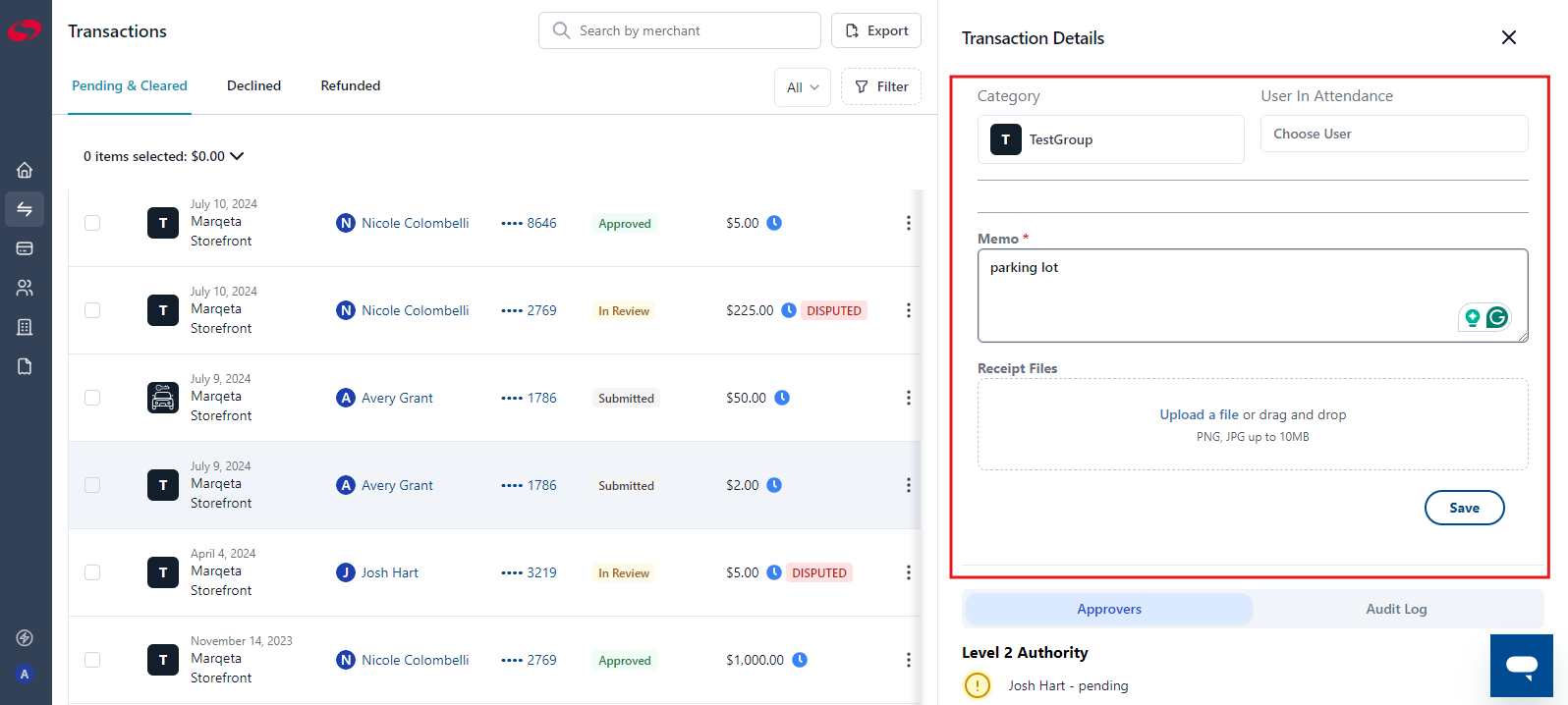Open the row menu for the Josh Hart transaction
The image size is (1568, 705).
(908, 572)
